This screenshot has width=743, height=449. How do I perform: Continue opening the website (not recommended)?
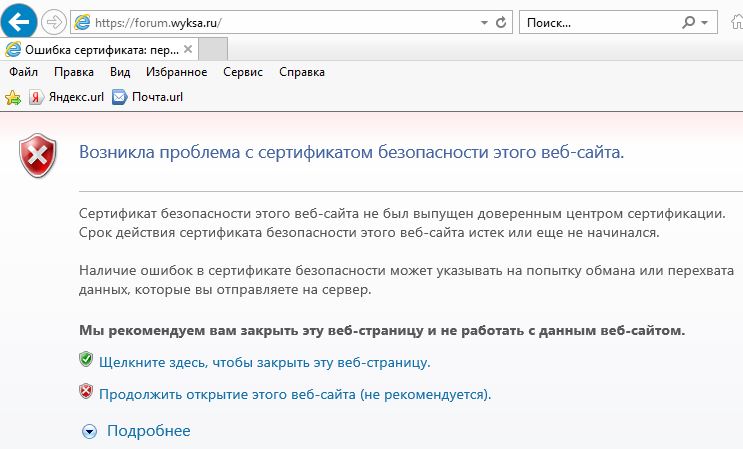295,395
